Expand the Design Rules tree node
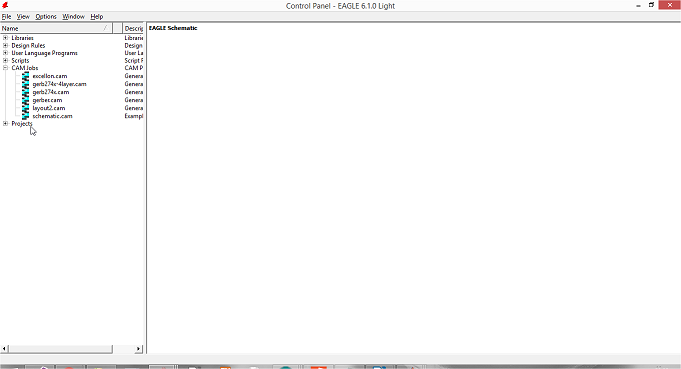 (x=5, y=45)
